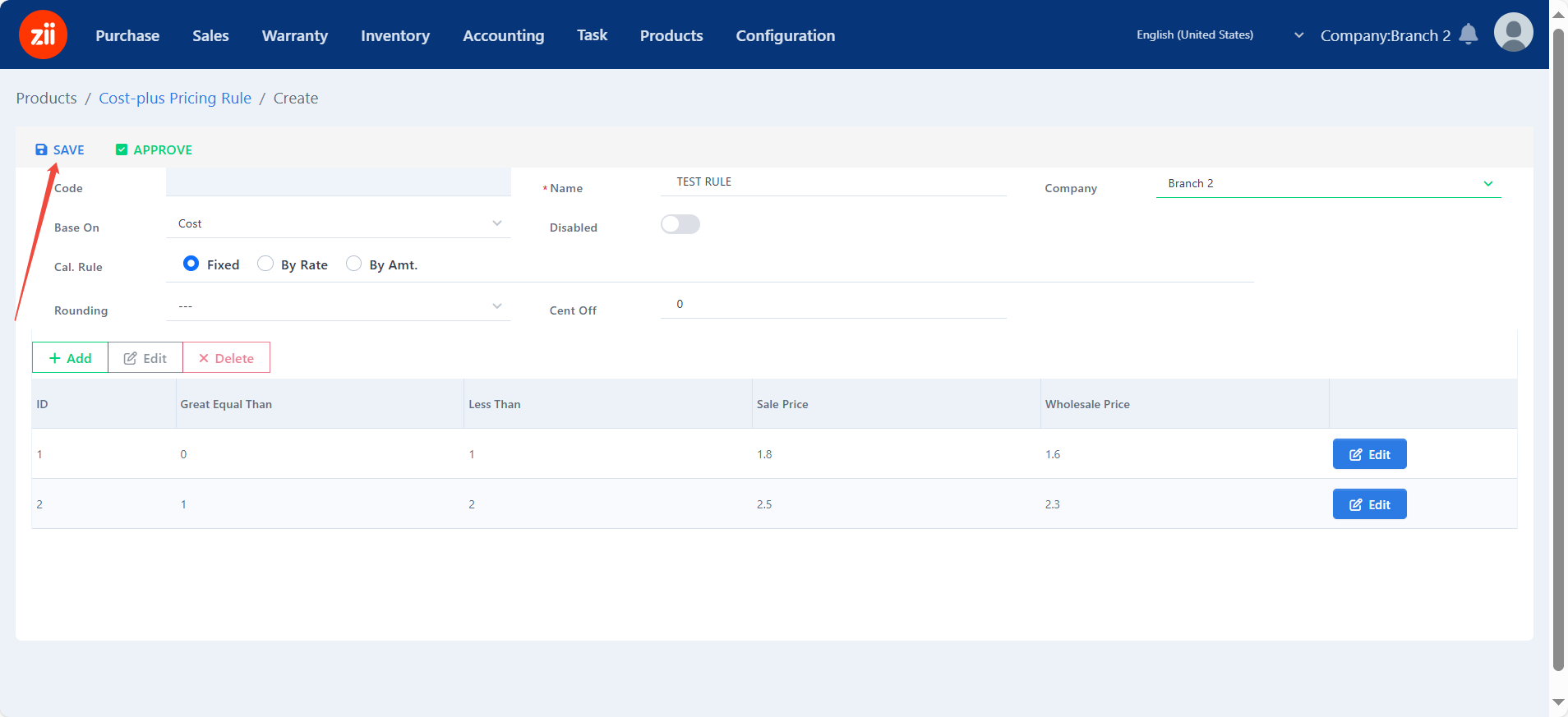Open the Task menu
Screen dimensions: 1568x717
coord(592,35)
